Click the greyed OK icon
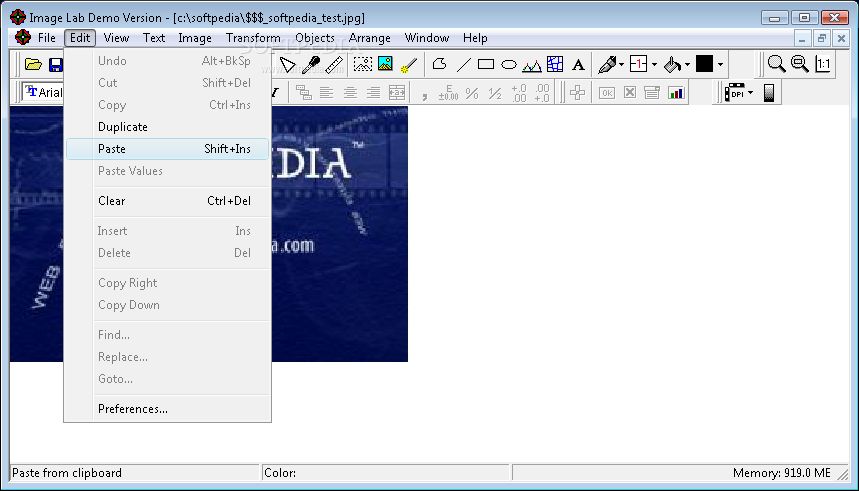 pyautogui.click(x=606, y=93)
